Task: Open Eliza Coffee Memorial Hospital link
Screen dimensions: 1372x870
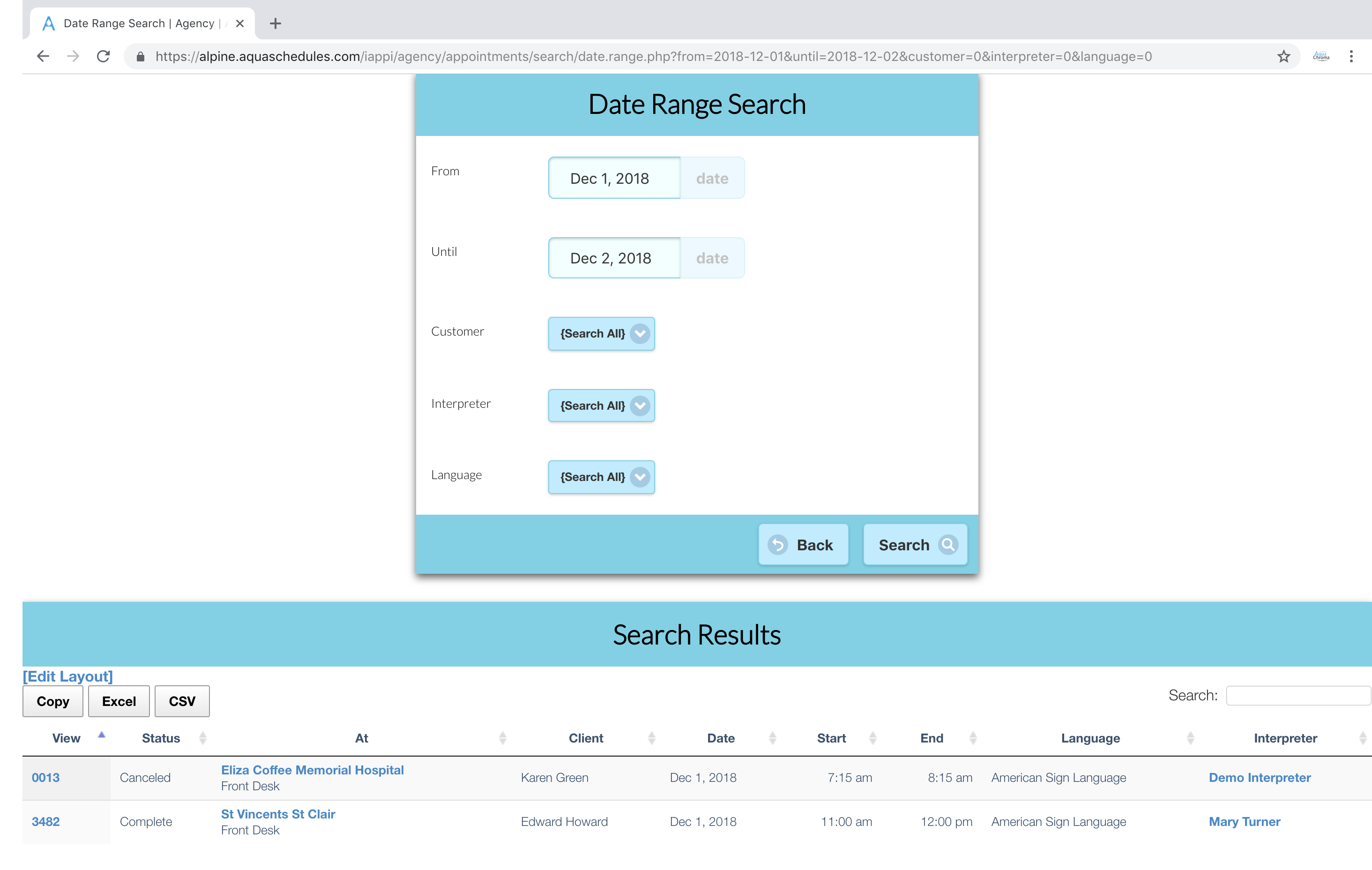Action: [312, 770]
